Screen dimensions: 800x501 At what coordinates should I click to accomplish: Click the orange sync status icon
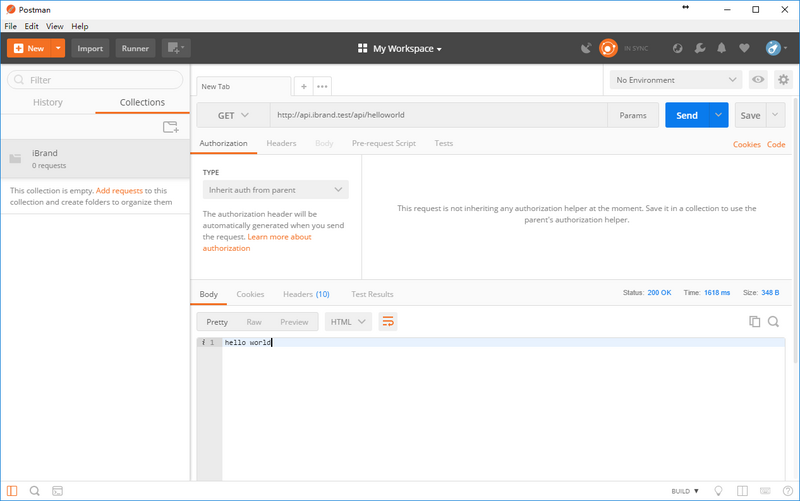608,48
